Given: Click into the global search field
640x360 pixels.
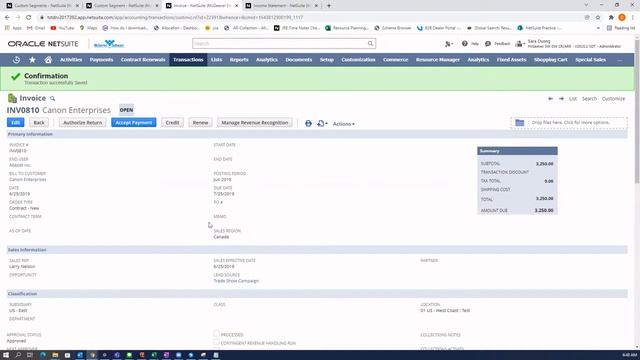Looking at the screenshot, I should [280, 43].
